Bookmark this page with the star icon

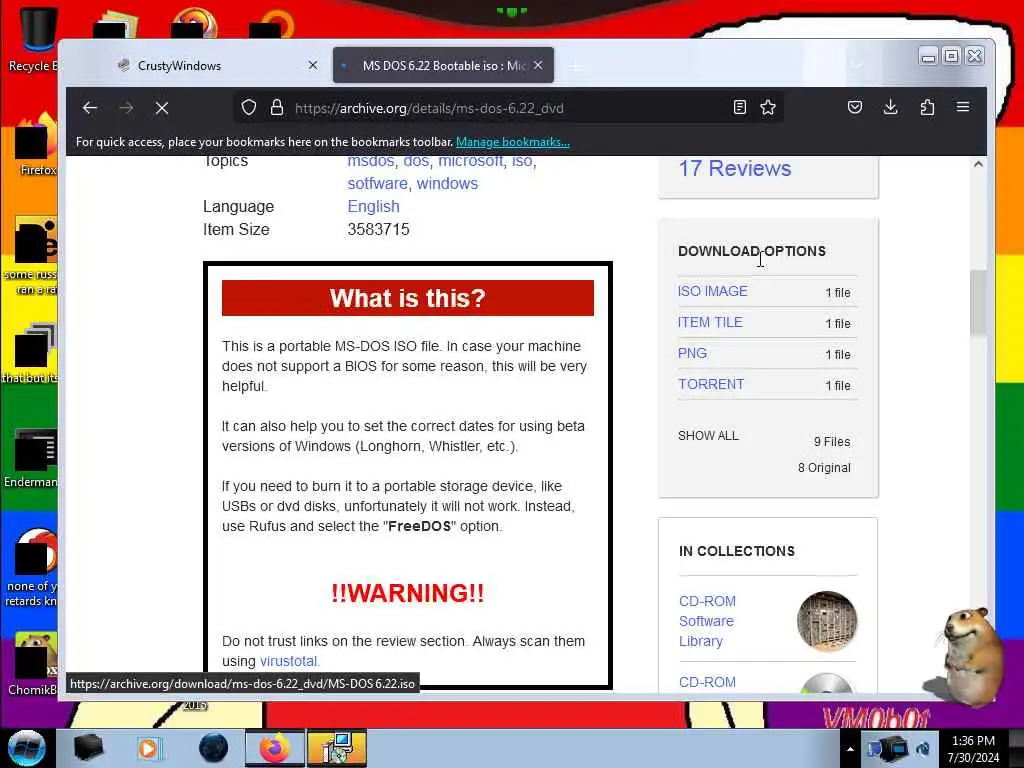tap(768, 108)
